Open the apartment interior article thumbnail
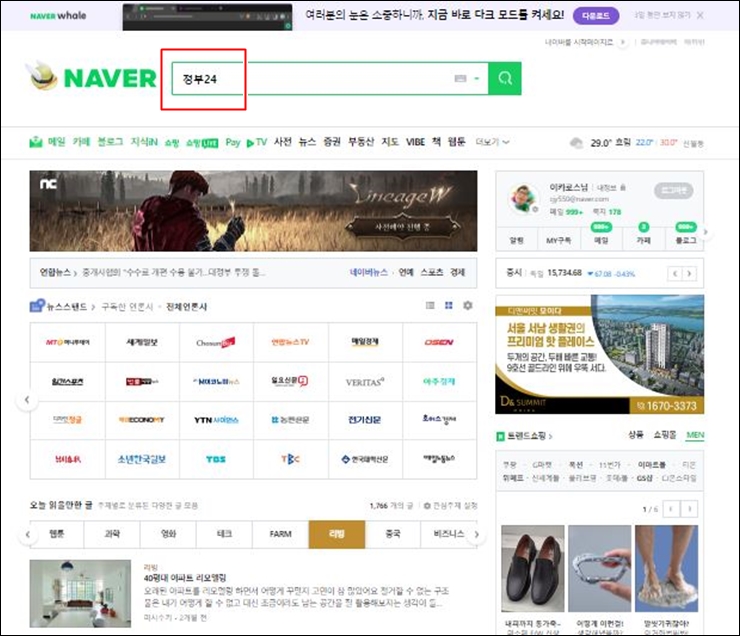This screenshot has height=636, width=740. 80,594
